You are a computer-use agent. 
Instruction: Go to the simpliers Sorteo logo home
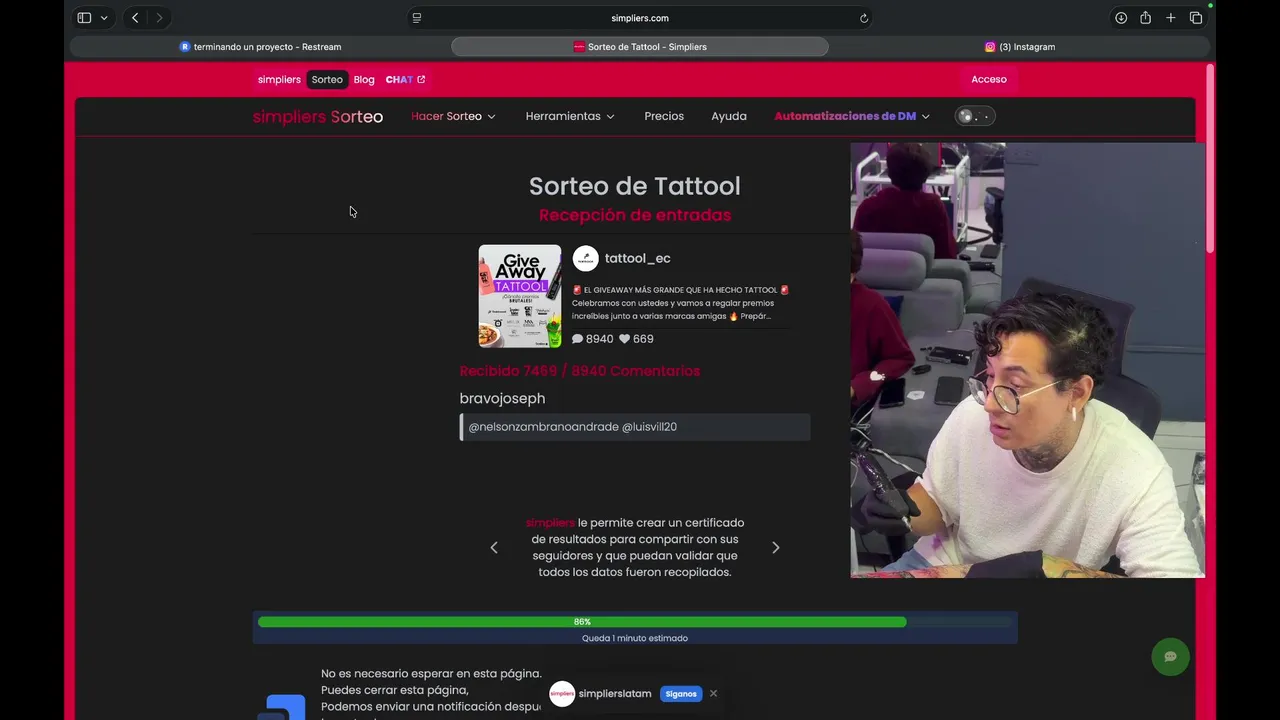tap(318, 116)
